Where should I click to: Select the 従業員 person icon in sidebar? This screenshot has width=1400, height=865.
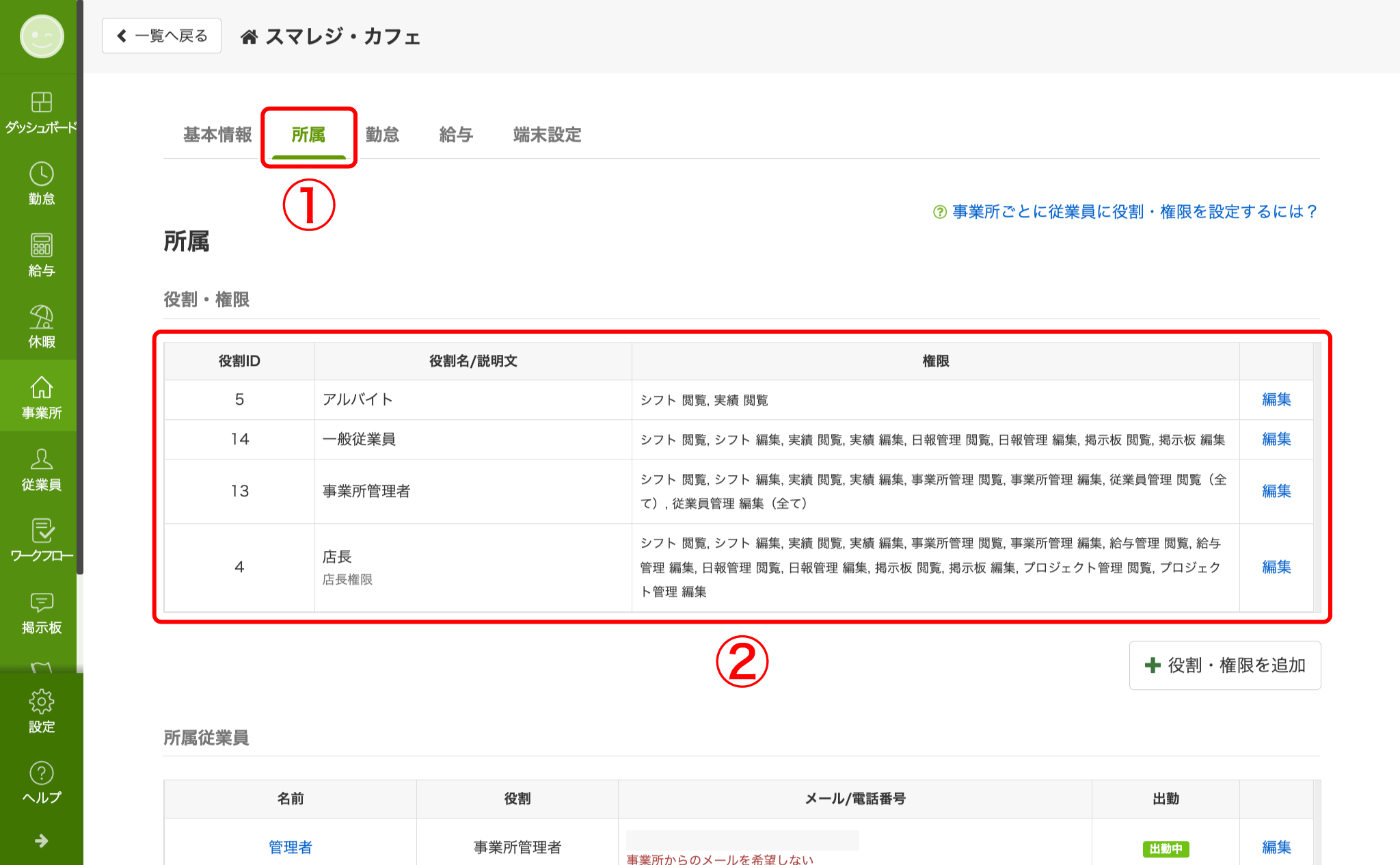(41, 460)
